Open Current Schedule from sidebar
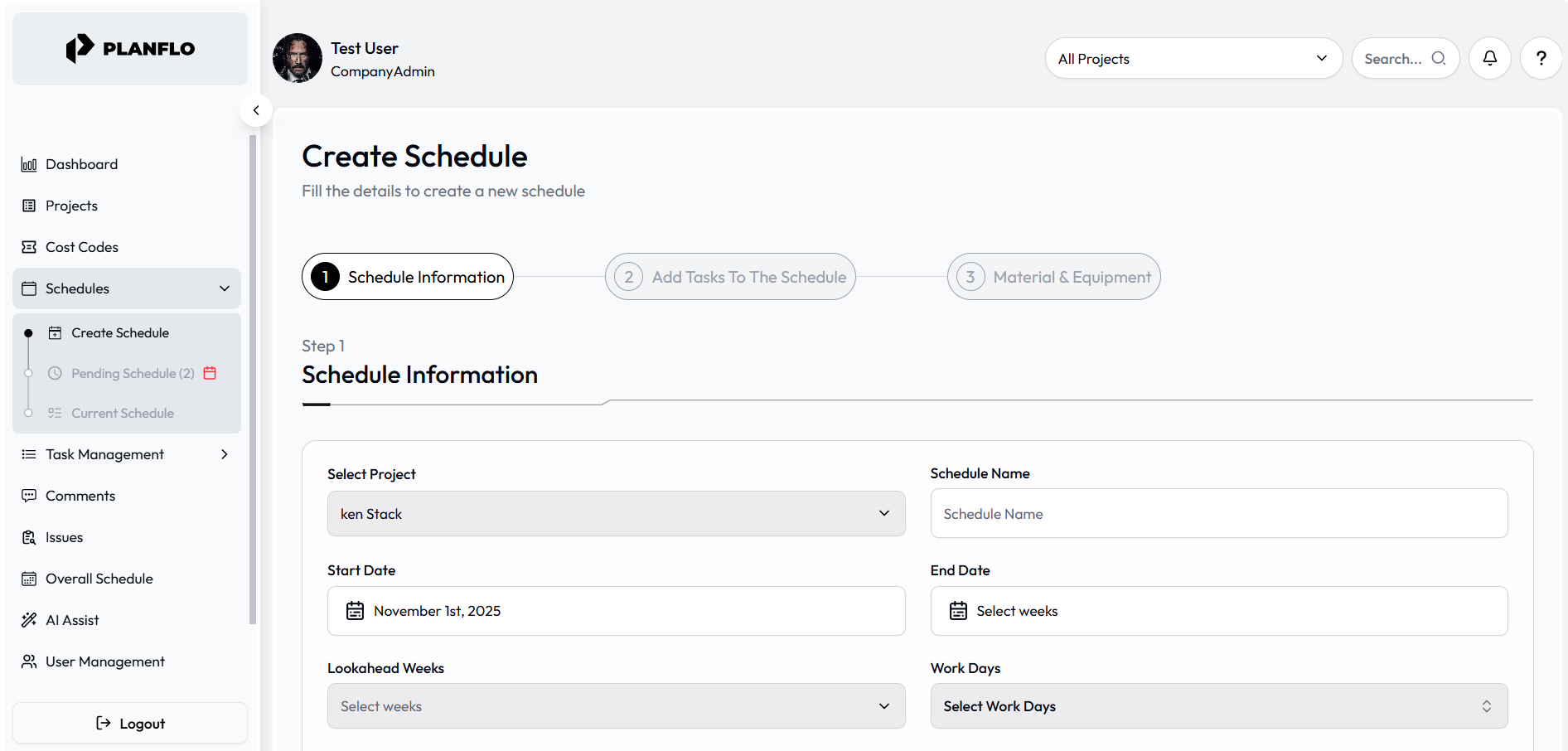 [123, 412]
